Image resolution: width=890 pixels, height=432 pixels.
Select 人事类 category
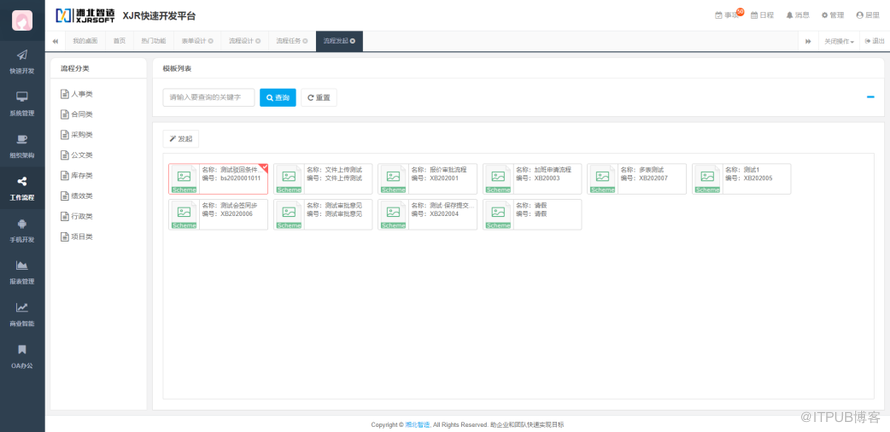(77, 94)
